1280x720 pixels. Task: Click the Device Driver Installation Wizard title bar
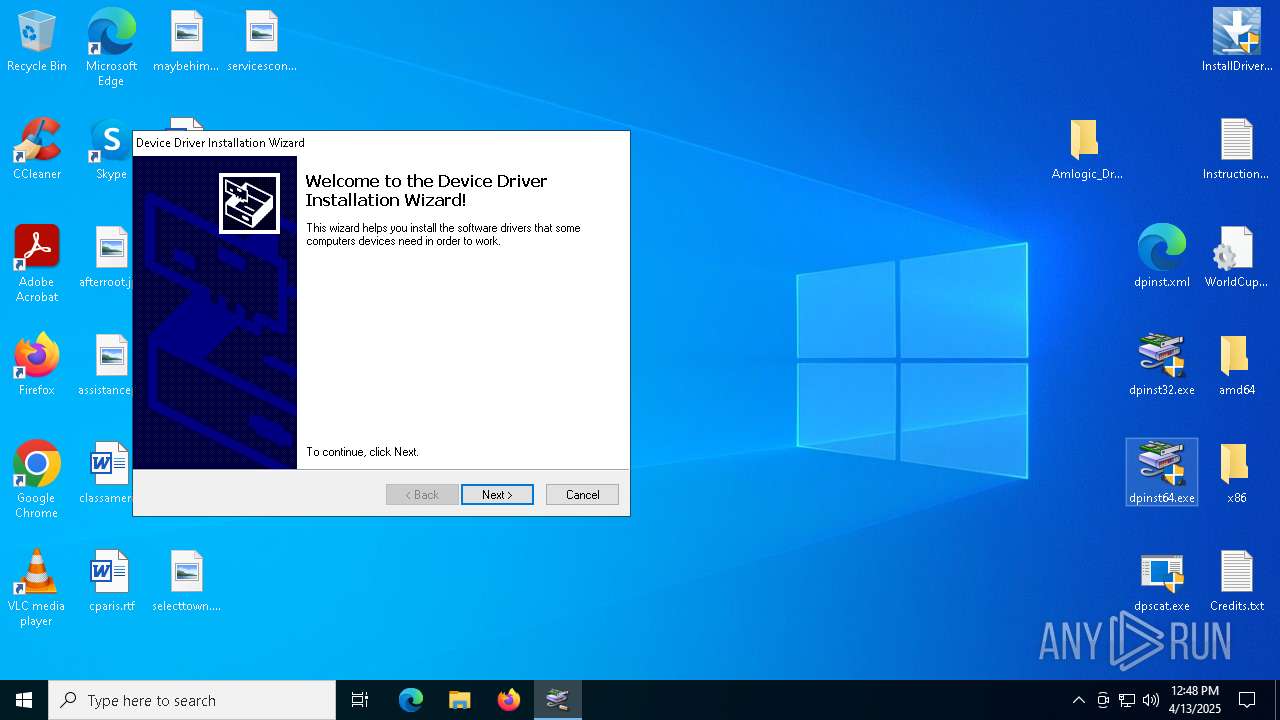(381, 143)
